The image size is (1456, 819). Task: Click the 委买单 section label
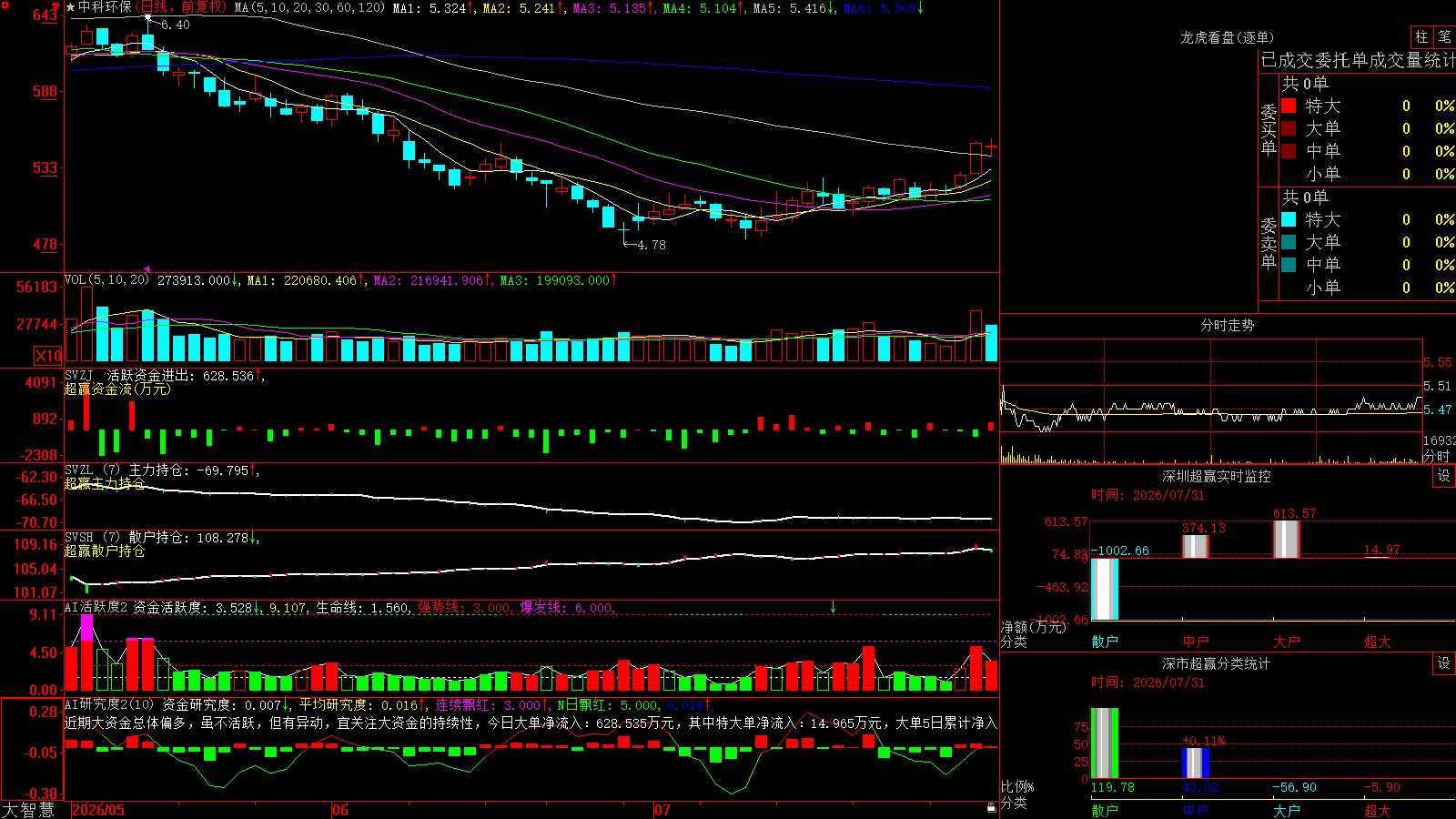tap(1269, 130)
